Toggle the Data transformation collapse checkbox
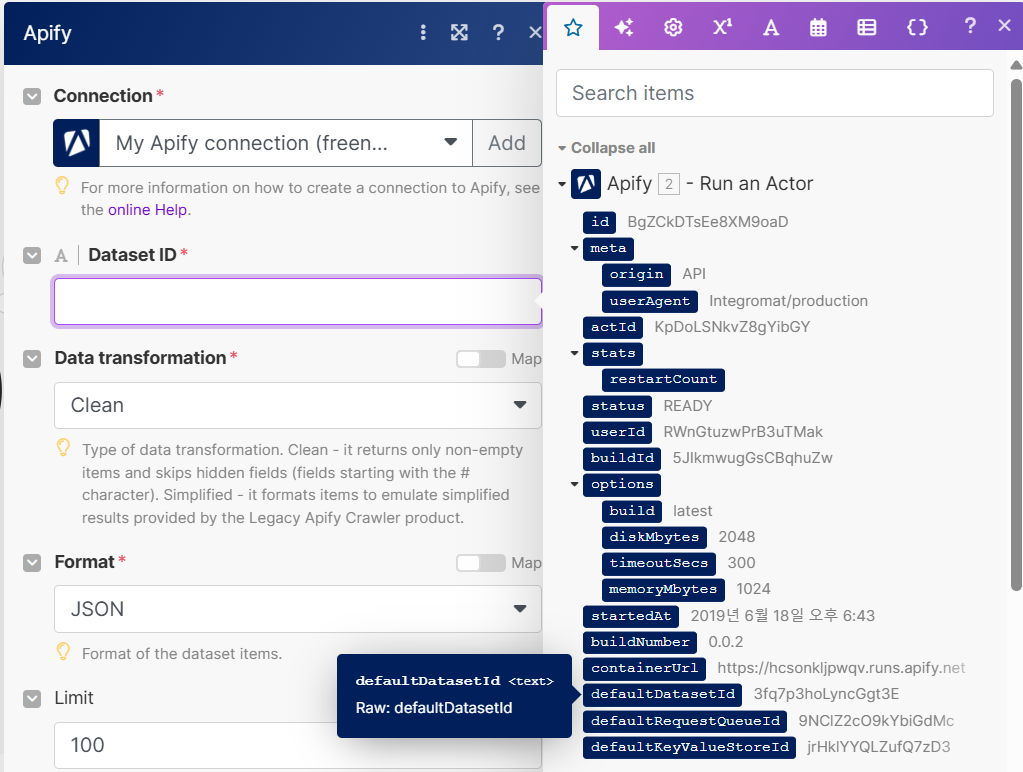The image size is (1023, 772). pyautogui.click(x=32, y=359)
